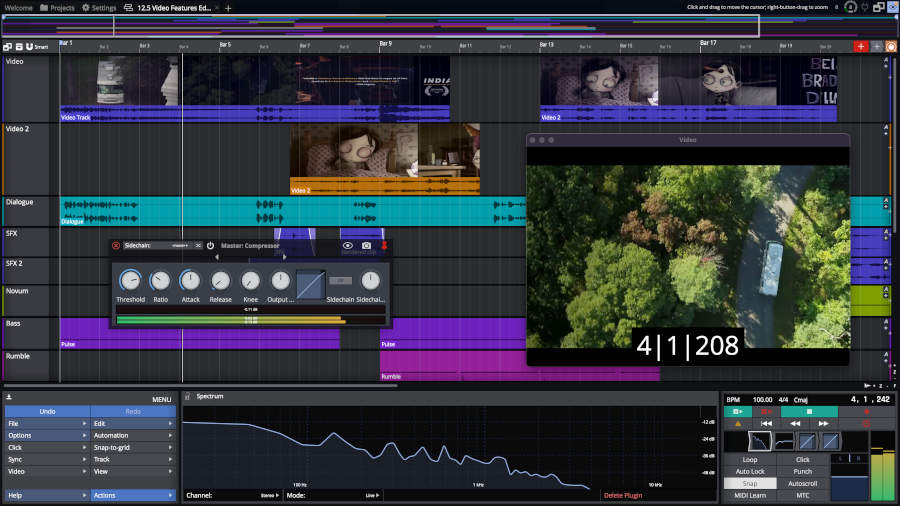This screenshot has height=506, width=900.
Task: Expand the Track menu
Action: click(x=133, y=460)
